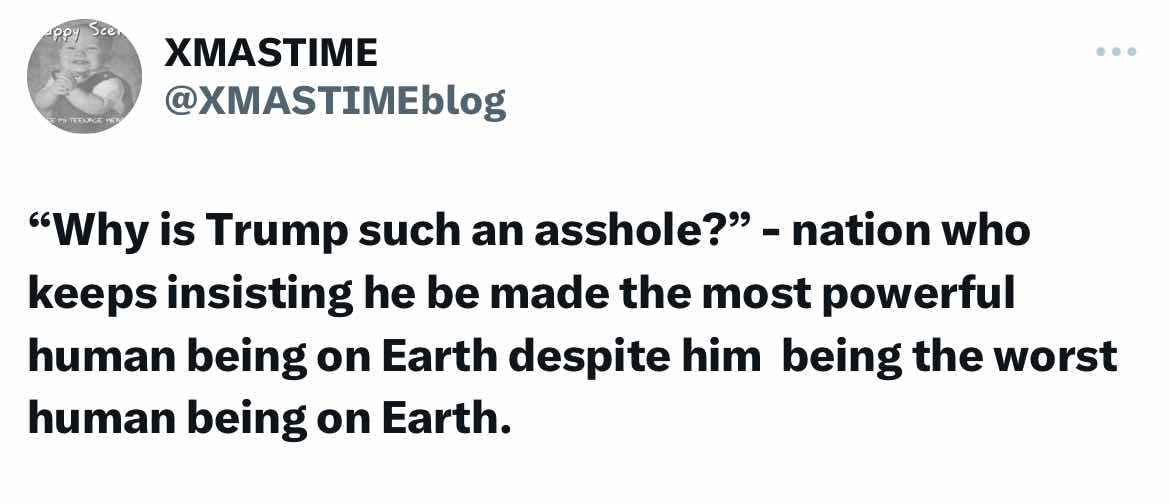Viewport: 1170px width, 504px height.
Task: Open the three-dot more options menu
Action: pos(1116,52)
